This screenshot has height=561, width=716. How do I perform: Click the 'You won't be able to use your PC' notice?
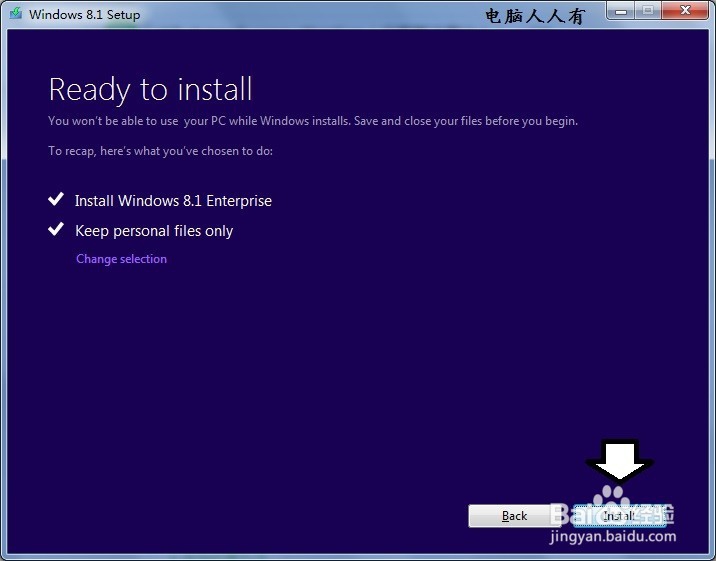tap(313, 121)
